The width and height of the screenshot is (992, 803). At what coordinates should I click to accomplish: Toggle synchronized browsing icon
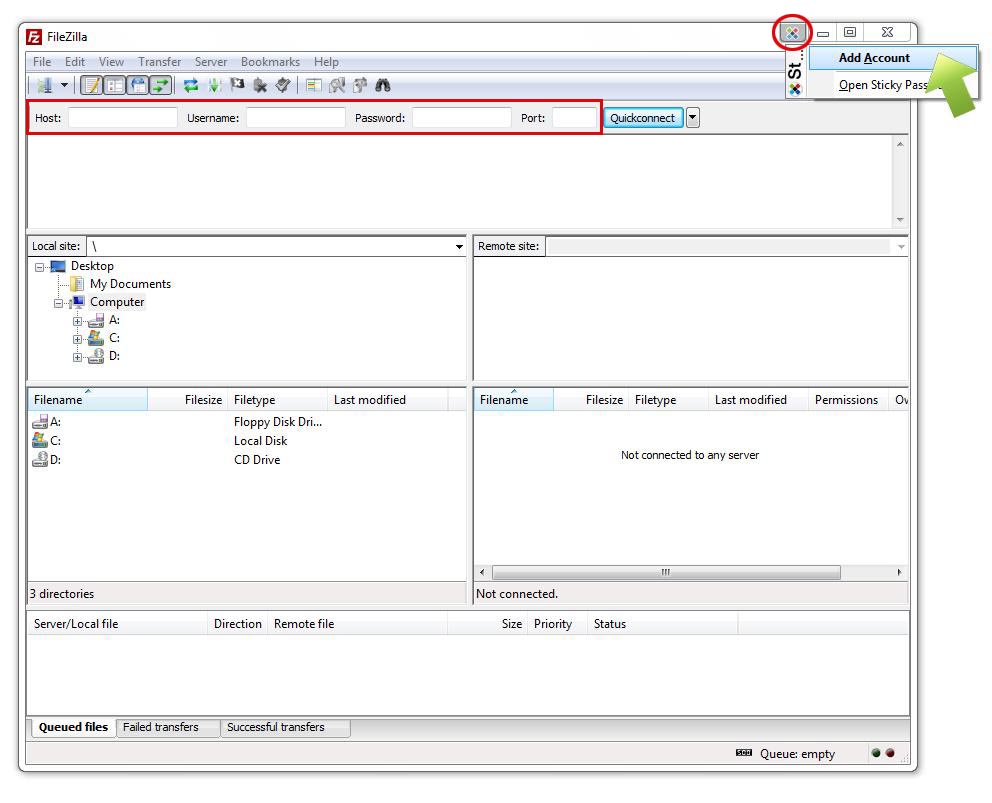point(359,85)
